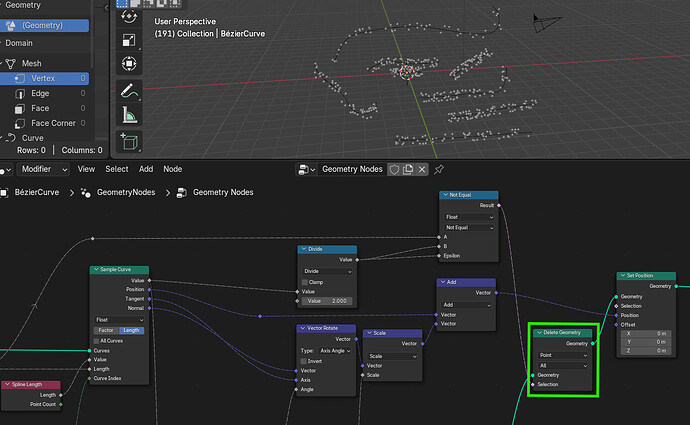Viewport: 690px width, 425px height.
Task: Duplicate the Geometry Nodes node group
Action: (x=408, y=169)
